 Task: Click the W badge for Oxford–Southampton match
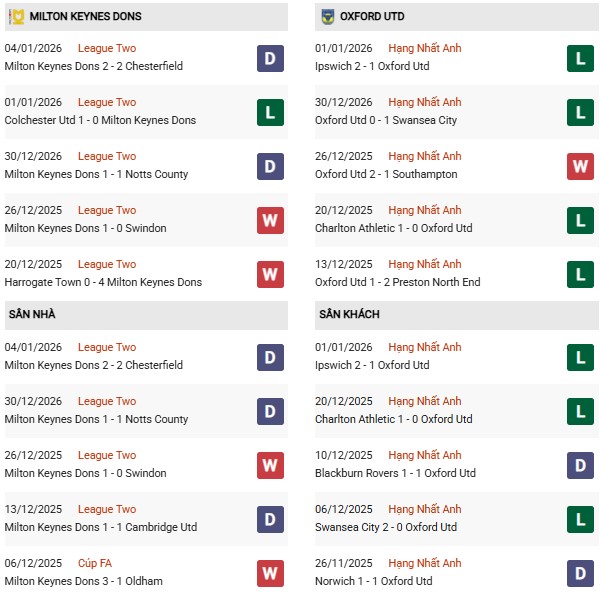tap(580, 165)
